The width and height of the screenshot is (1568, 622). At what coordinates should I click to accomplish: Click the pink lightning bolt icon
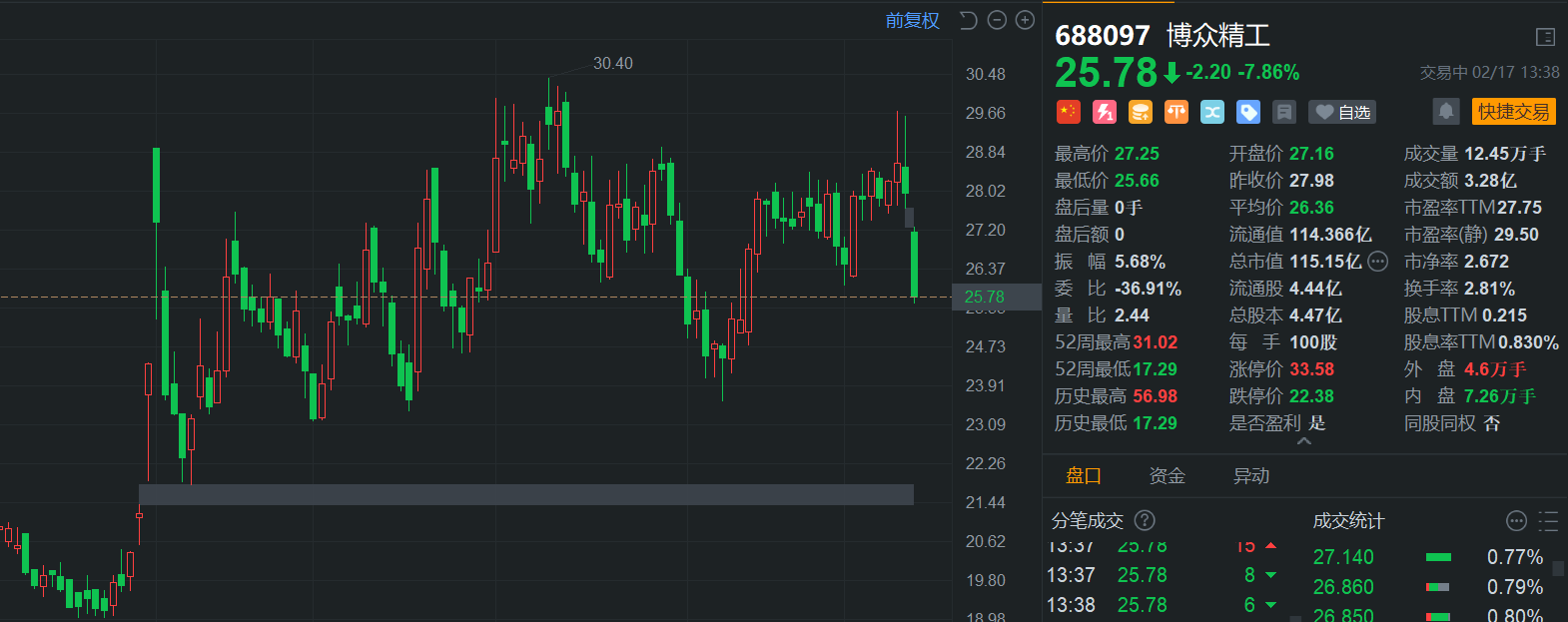click(1104, 112)
